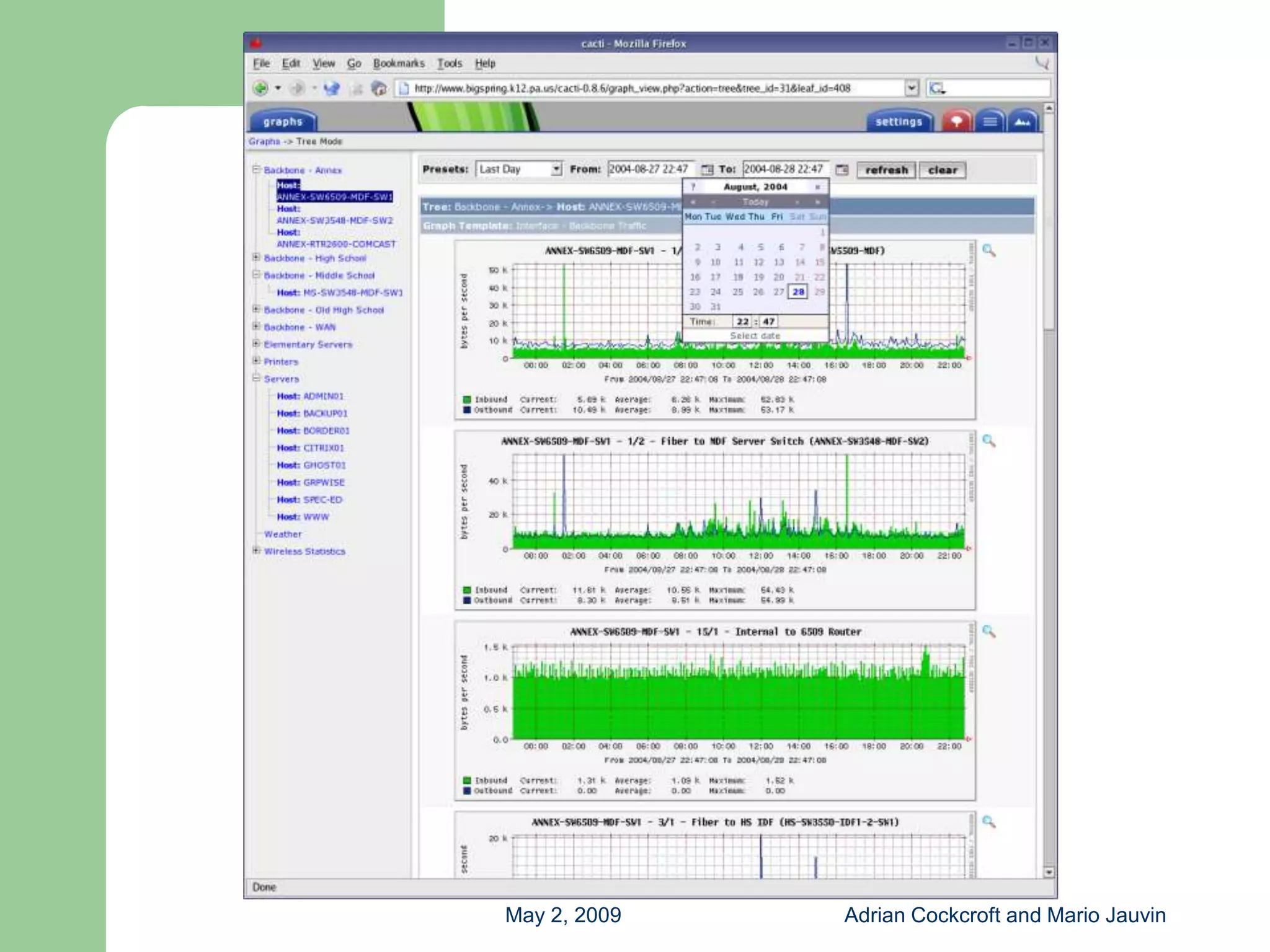Click the 15/1 Internal to 6509 Router graph
Viewport: 1270px width, 952px height.
[x=715, y=711]
